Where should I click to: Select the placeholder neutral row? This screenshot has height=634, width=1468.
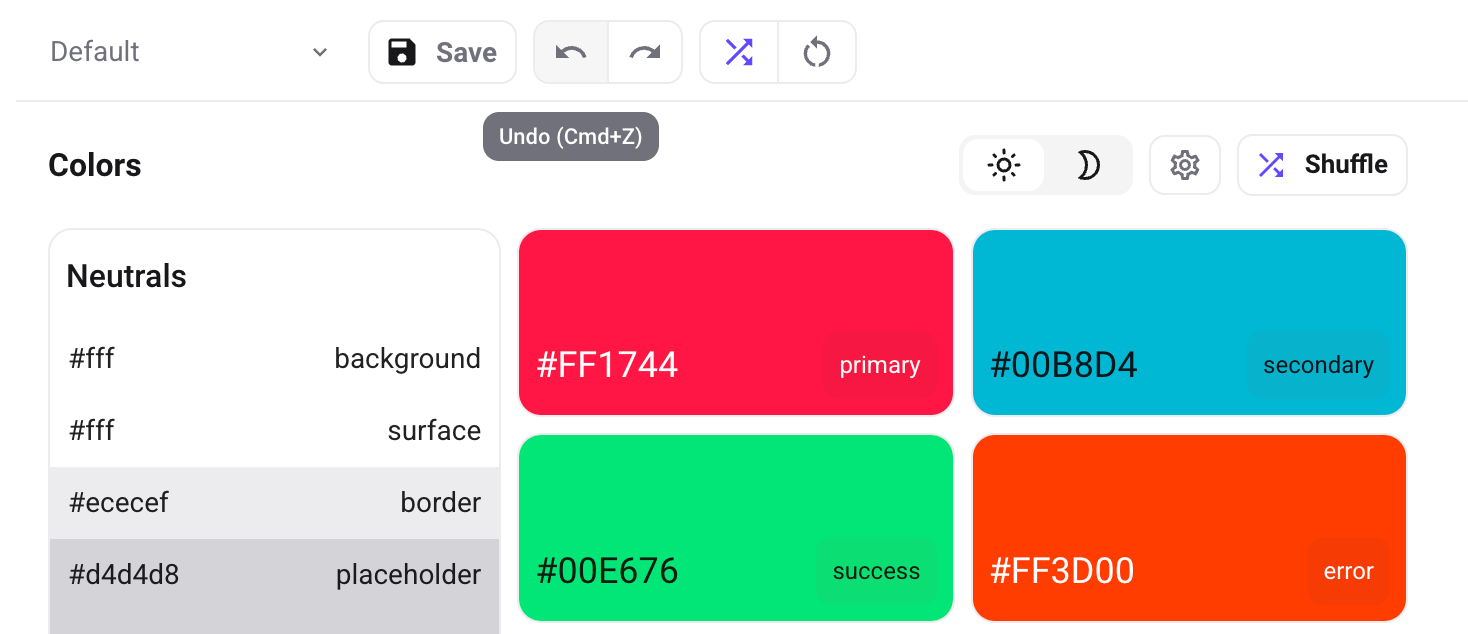point(275,575)
